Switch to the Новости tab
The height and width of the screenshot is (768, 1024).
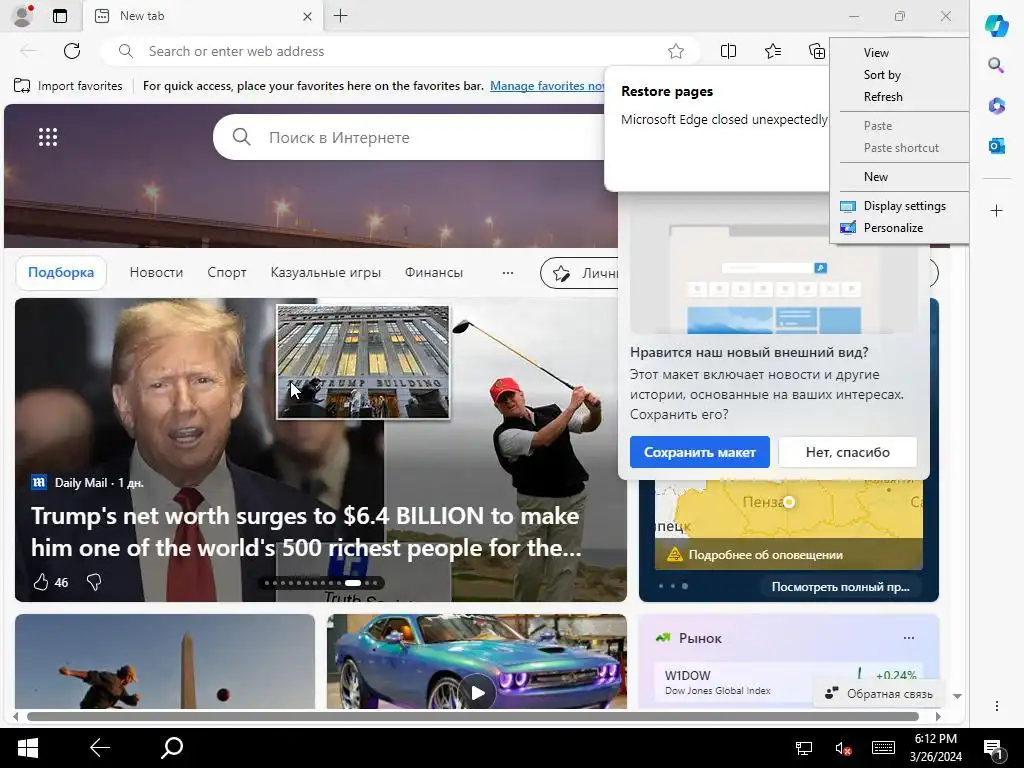point(156,272)
